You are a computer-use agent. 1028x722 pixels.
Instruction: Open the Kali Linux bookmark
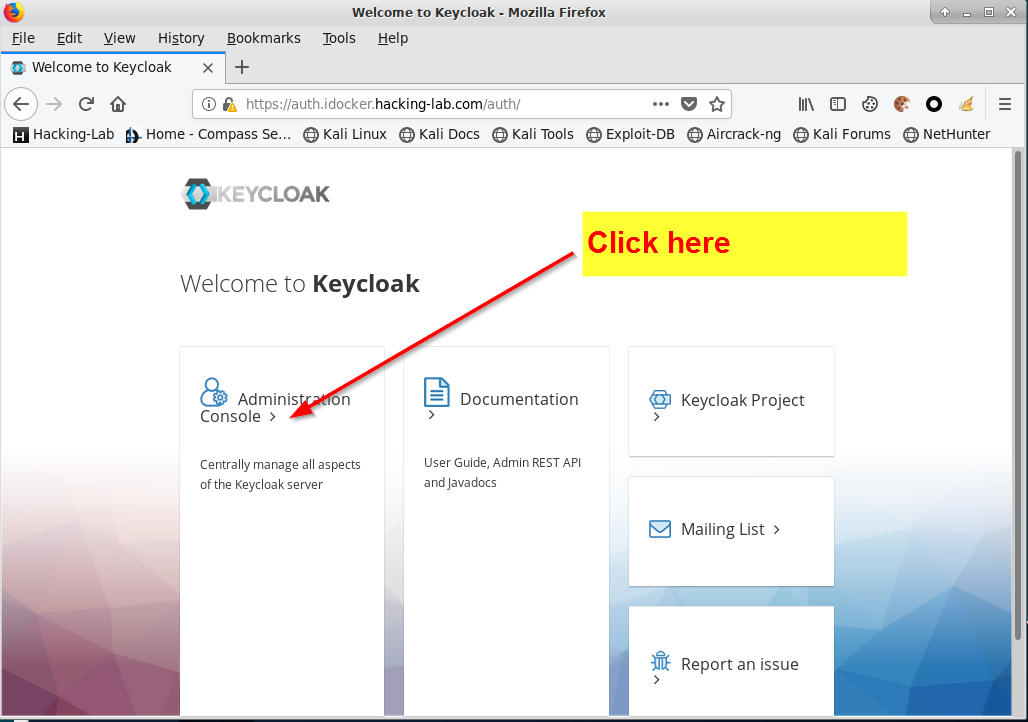(345, 134)
